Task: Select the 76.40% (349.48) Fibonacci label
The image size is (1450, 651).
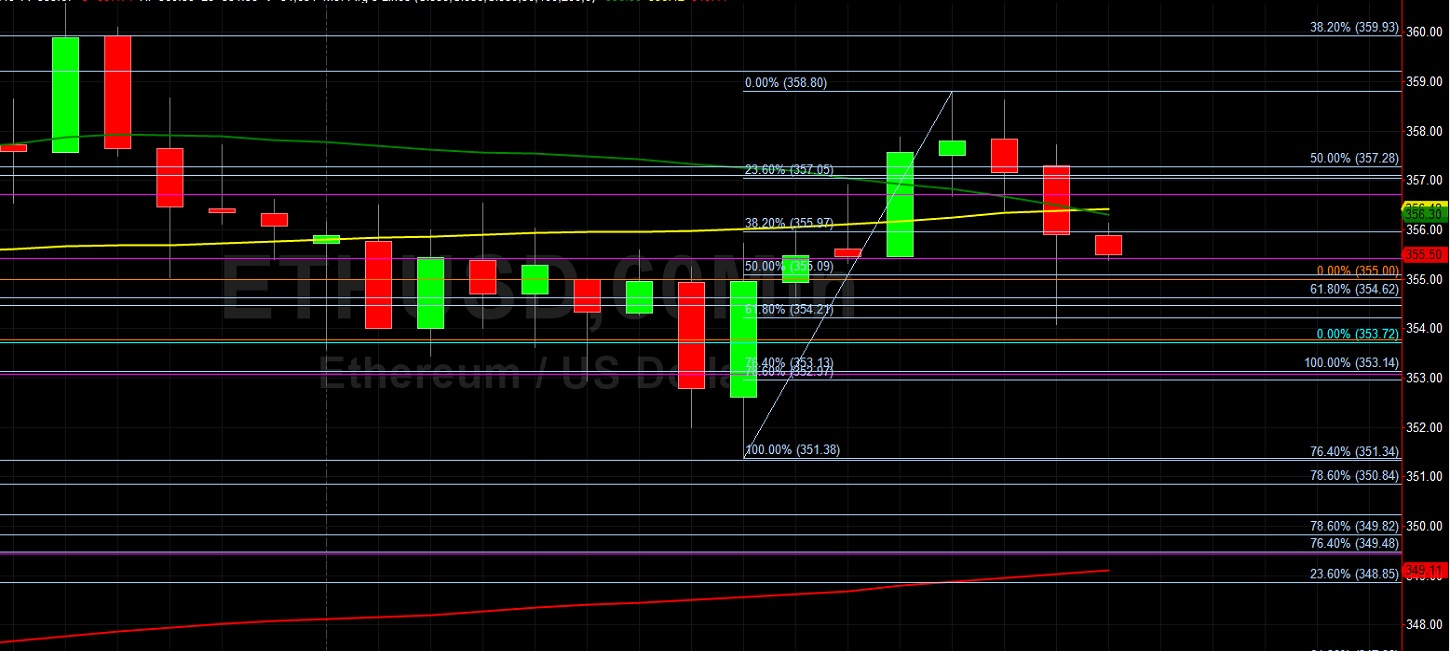Action: pos(1354,543)
